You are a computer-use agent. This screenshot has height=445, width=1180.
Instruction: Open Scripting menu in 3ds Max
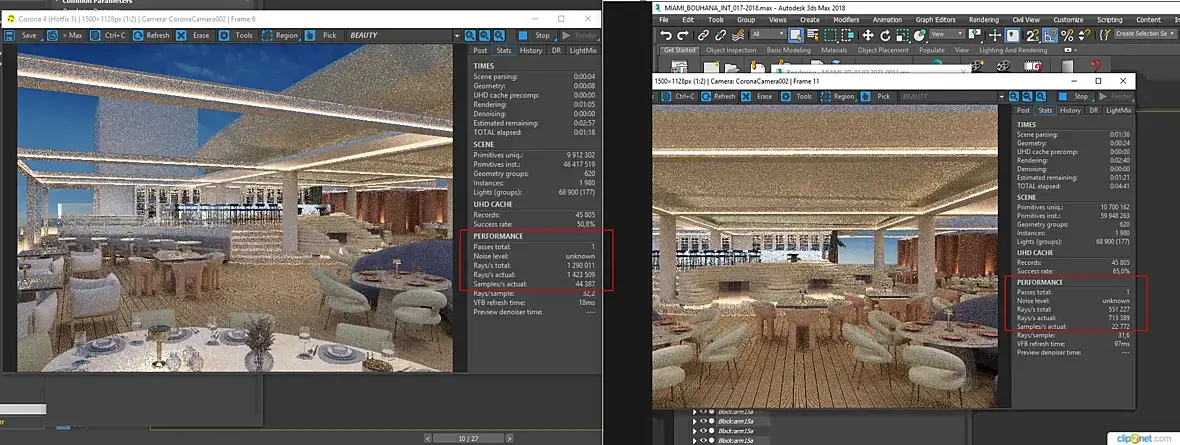coord(1109,20)
